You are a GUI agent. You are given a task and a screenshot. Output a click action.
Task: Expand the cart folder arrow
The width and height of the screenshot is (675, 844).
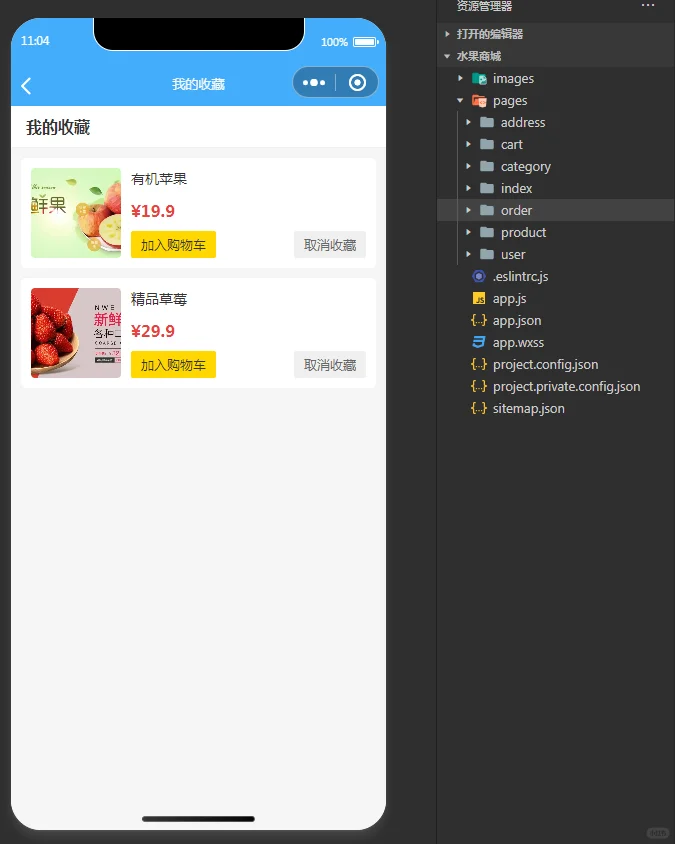468,144
